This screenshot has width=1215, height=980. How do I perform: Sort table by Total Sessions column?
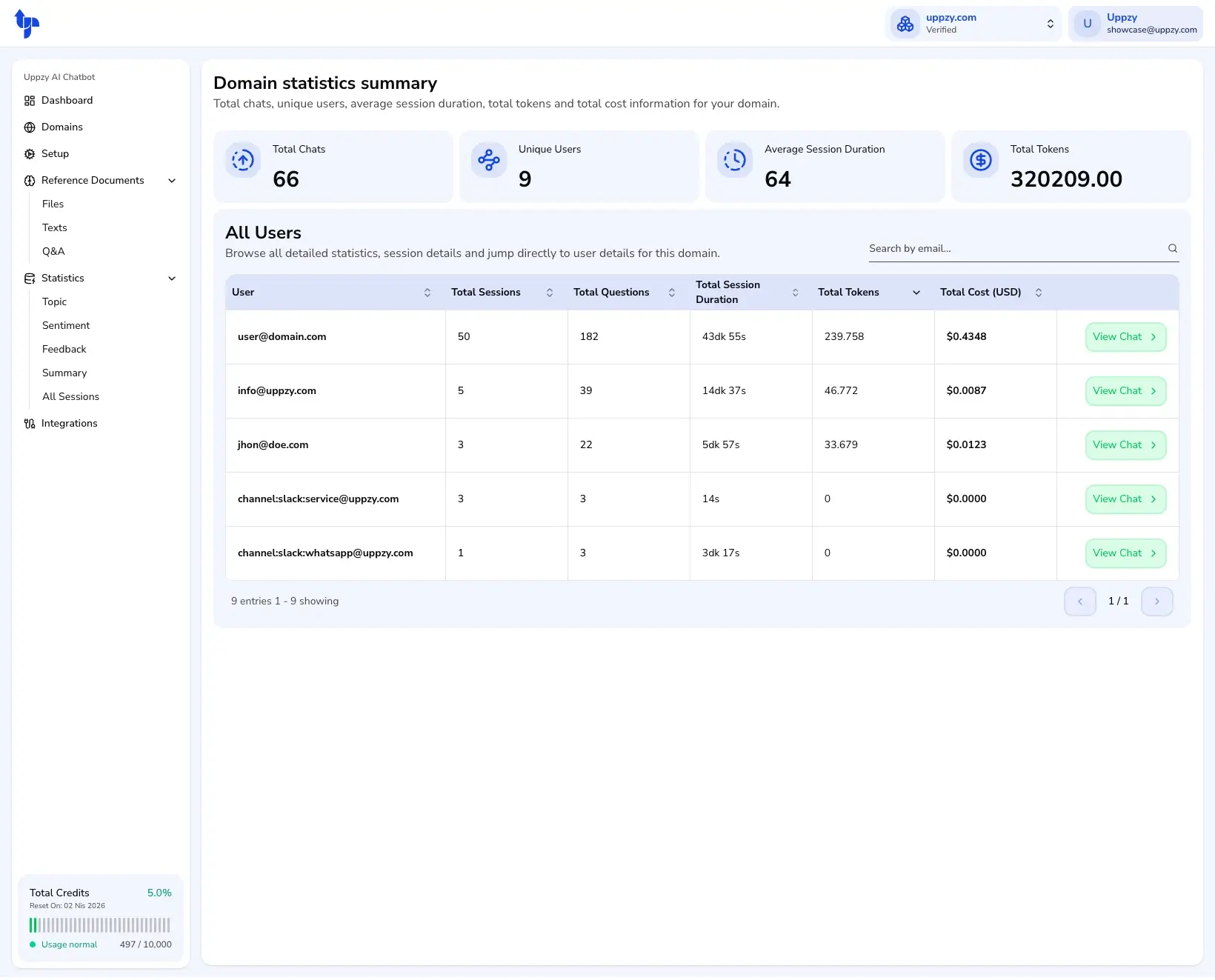tap(550, 293)
